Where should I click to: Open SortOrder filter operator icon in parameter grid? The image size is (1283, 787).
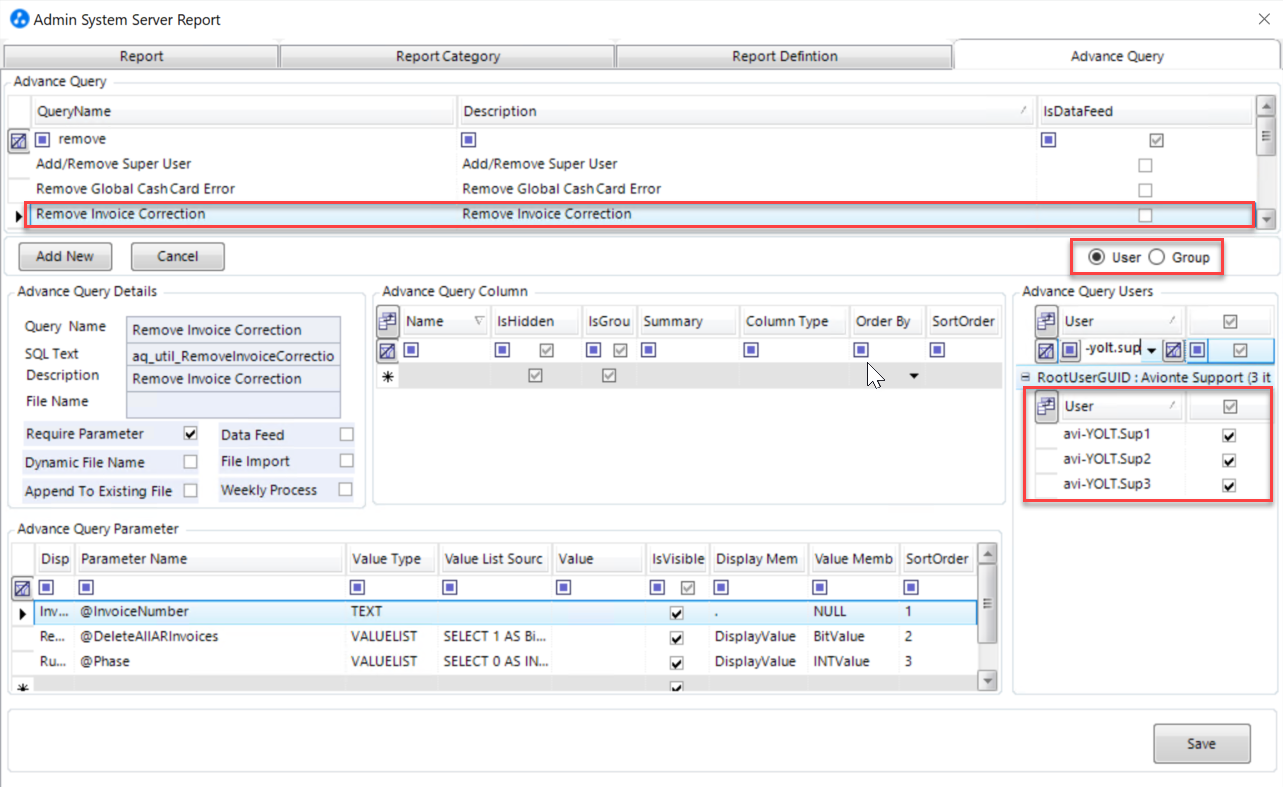coord(912,588)
